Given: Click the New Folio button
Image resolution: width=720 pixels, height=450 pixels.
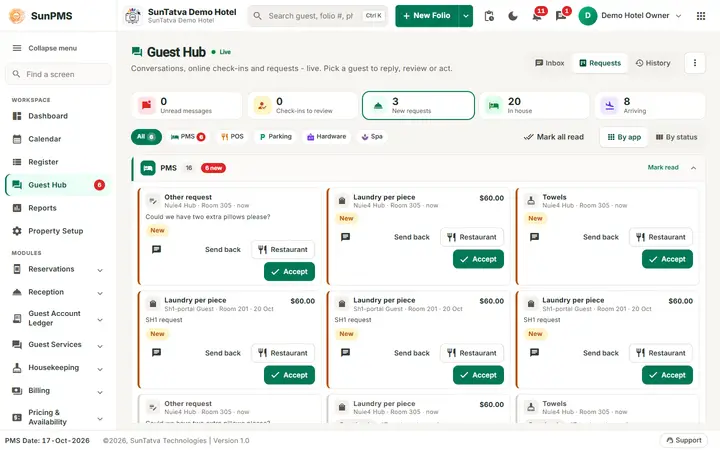Looking at the screenshot, I should (x=427, y=16).
